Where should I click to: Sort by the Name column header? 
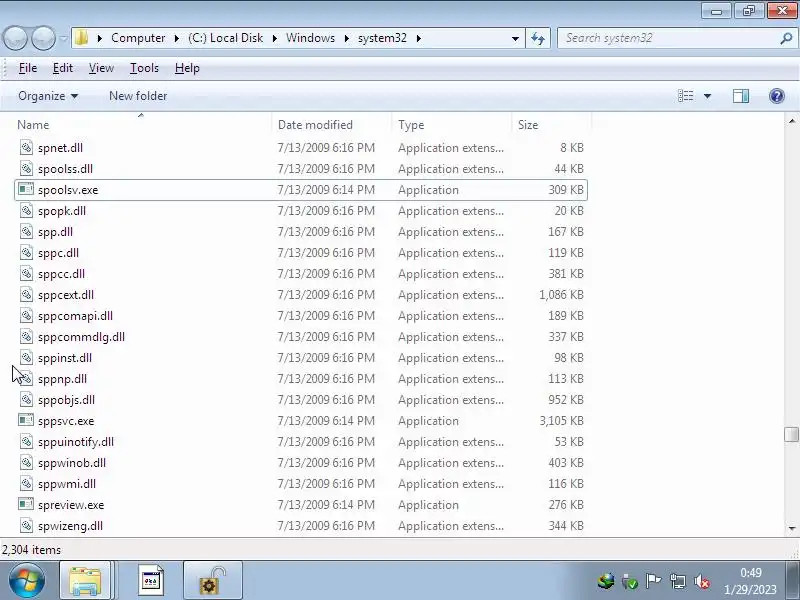pyautogui.click(x=33, y=125)
